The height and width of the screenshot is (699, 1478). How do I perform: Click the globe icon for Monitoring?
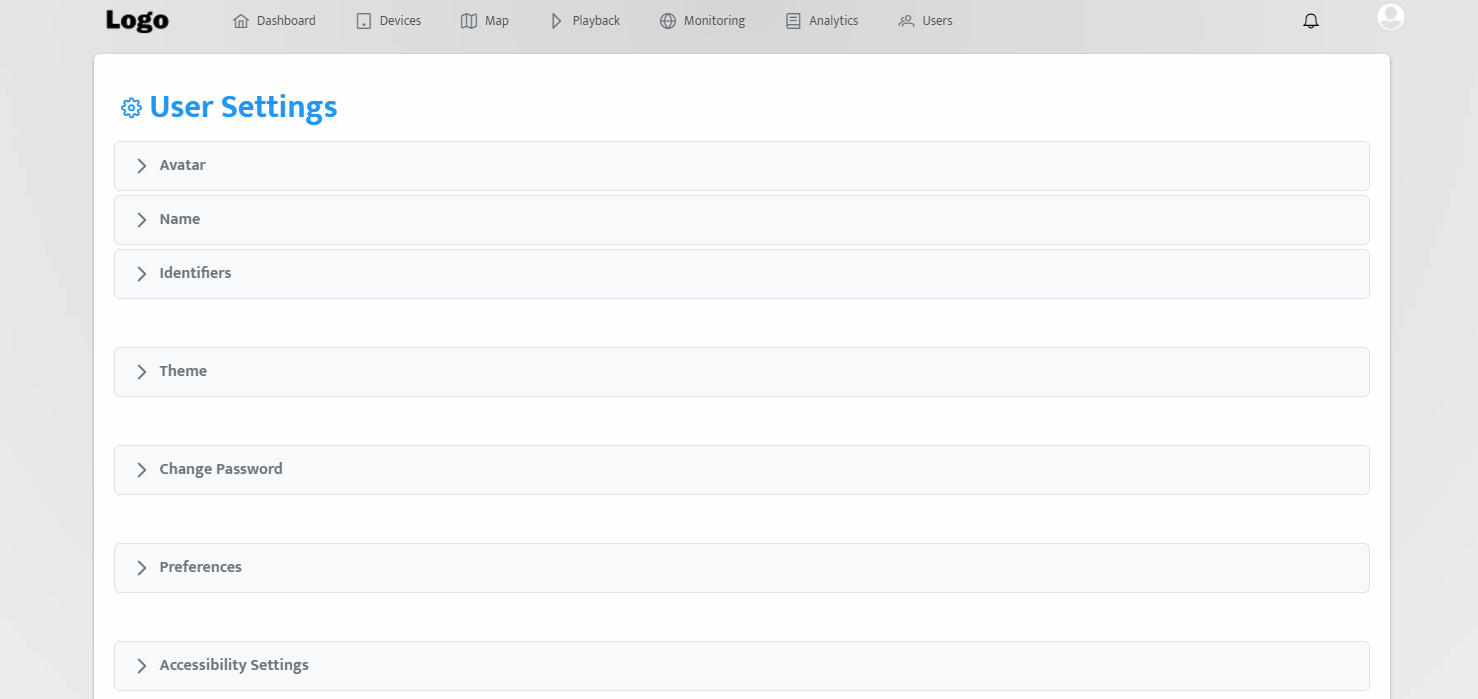(668, 21)
